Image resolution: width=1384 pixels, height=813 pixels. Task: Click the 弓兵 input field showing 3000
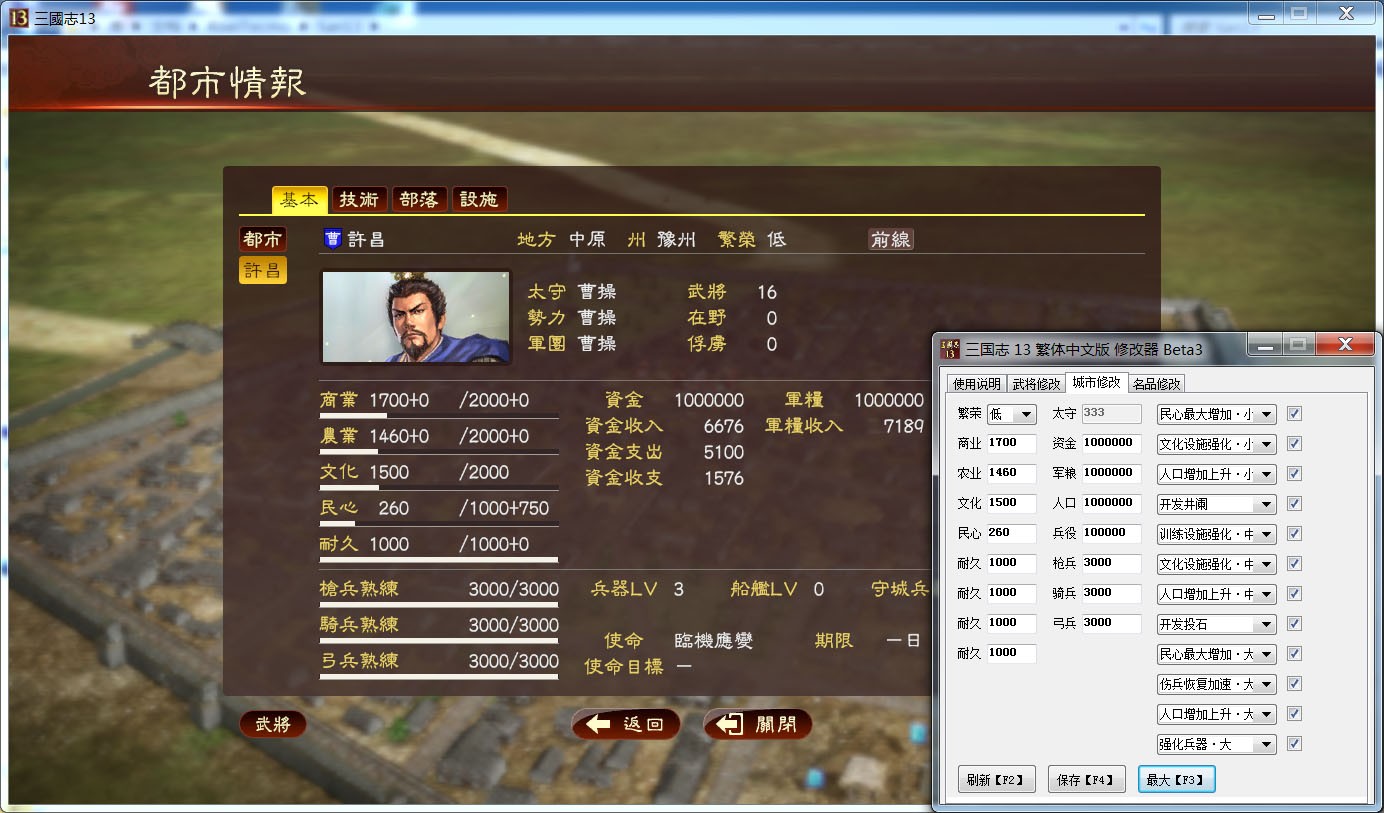coord(1111,623)
